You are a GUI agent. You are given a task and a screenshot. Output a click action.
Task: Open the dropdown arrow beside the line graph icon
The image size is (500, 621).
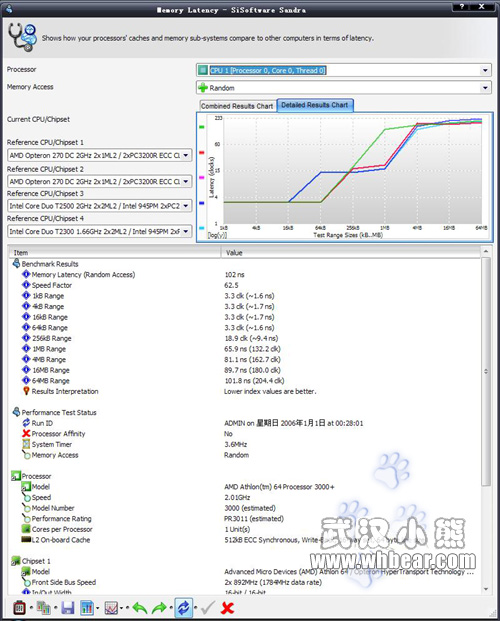click(121, 608)
